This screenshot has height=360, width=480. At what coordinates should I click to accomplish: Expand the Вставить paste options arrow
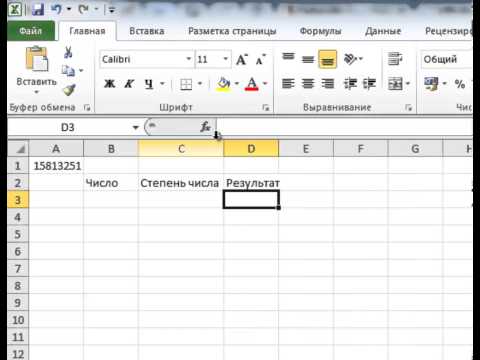pos(37,92)
